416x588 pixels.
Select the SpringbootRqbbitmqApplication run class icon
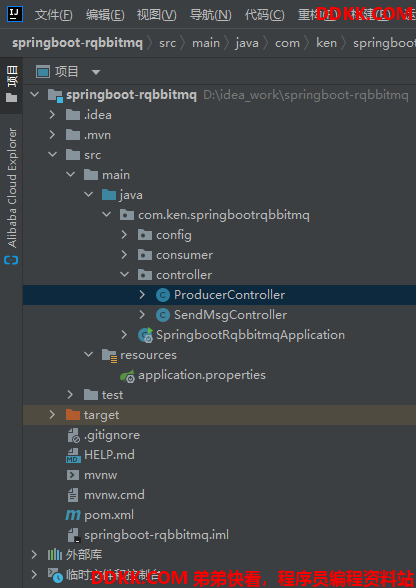tap(145, 335)
